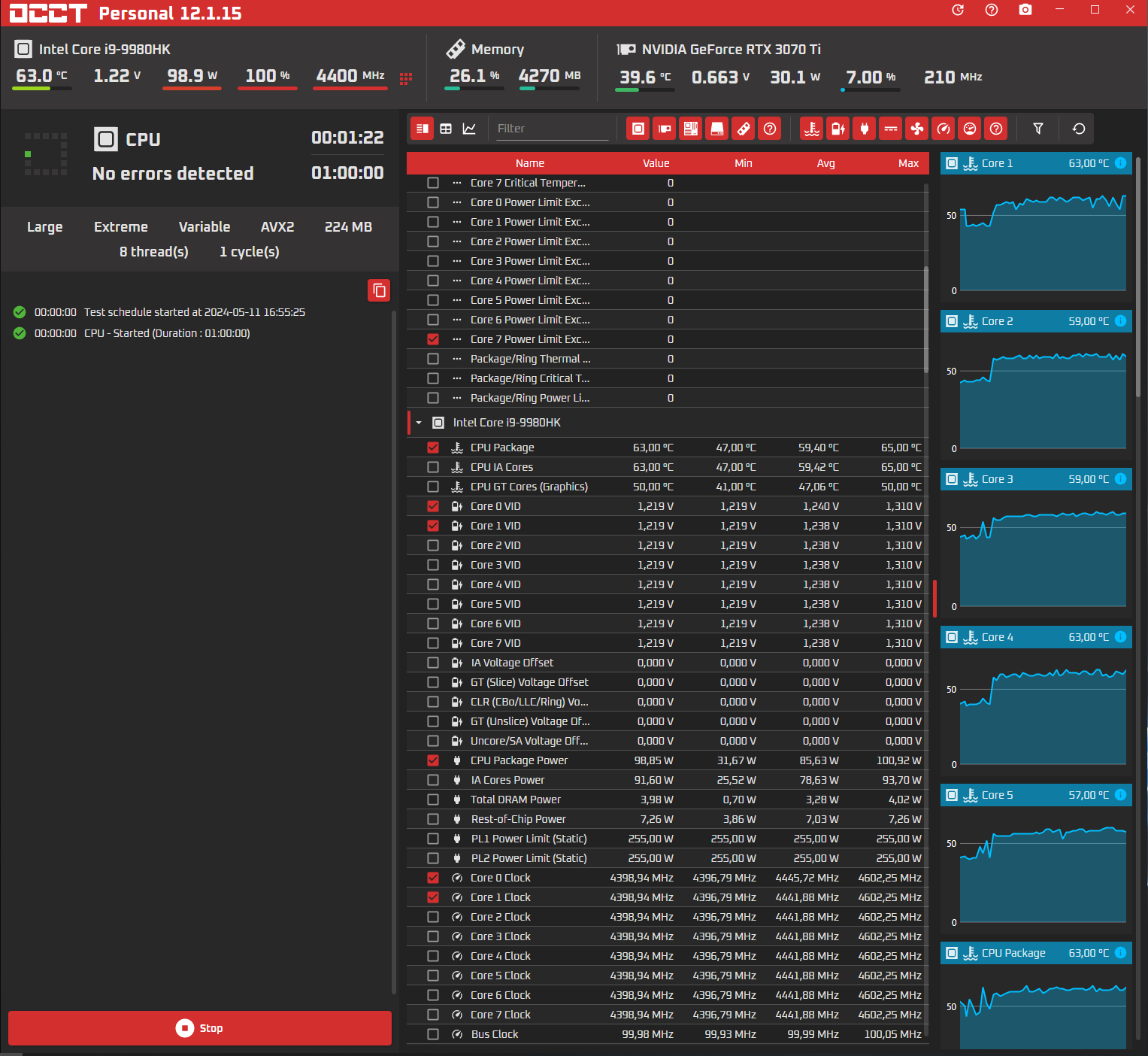Click the sensor Filter text field
The height and width of the screenshot is (1056, 1148).
coord(552,129)
